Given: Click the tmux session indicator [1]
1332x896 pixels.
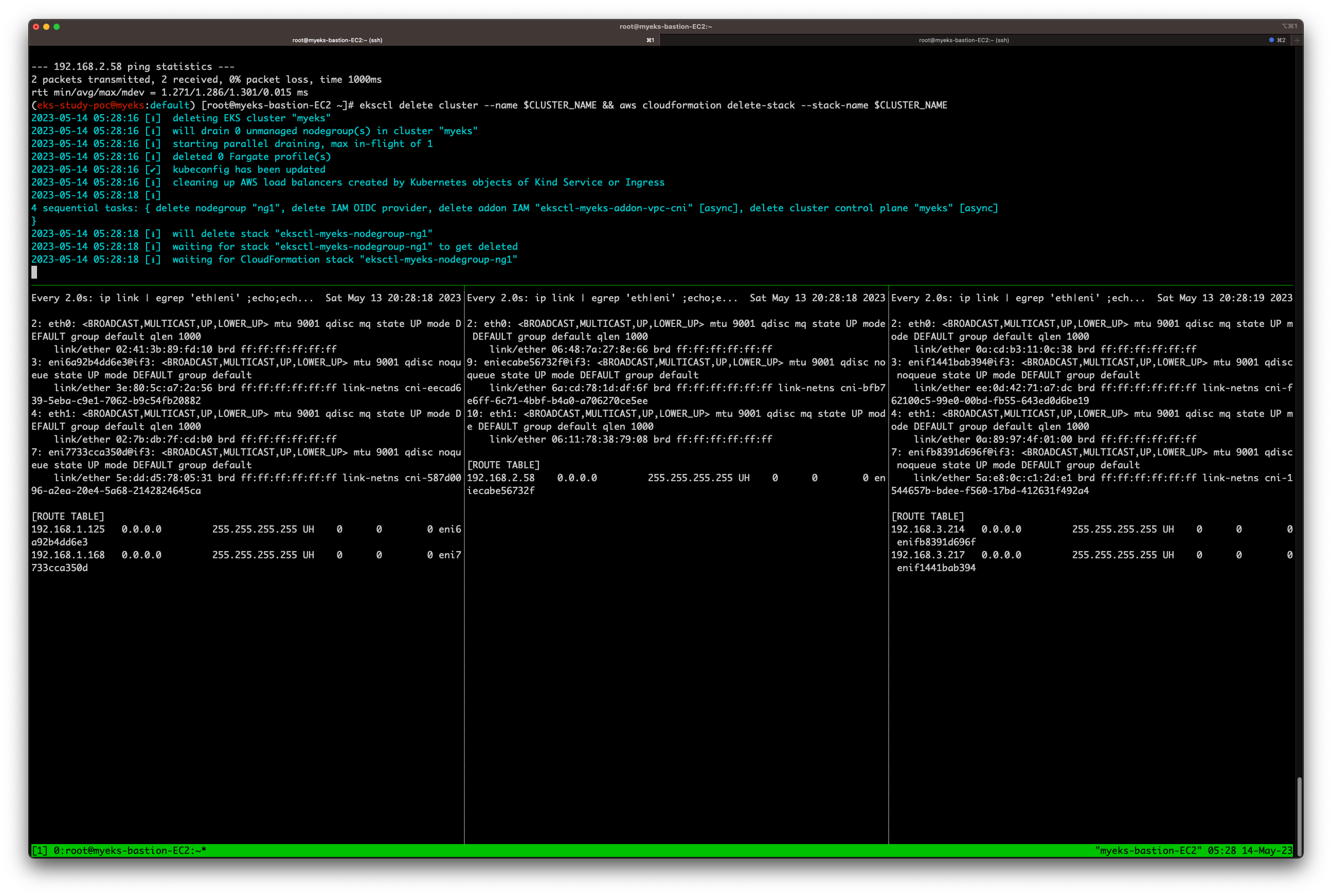Looking at the screenshot, I should click(x=40, y=850).
